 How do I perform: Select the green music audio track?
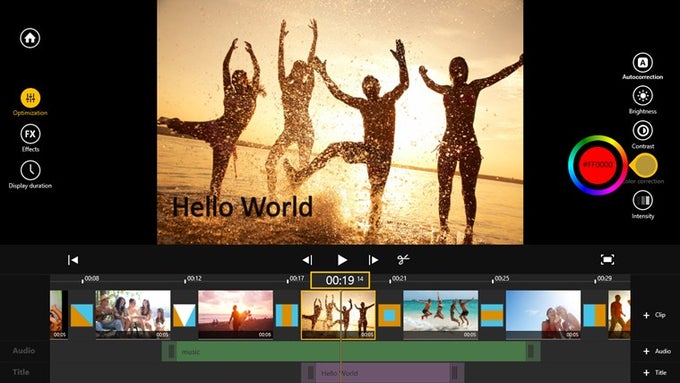coord(351,351)
